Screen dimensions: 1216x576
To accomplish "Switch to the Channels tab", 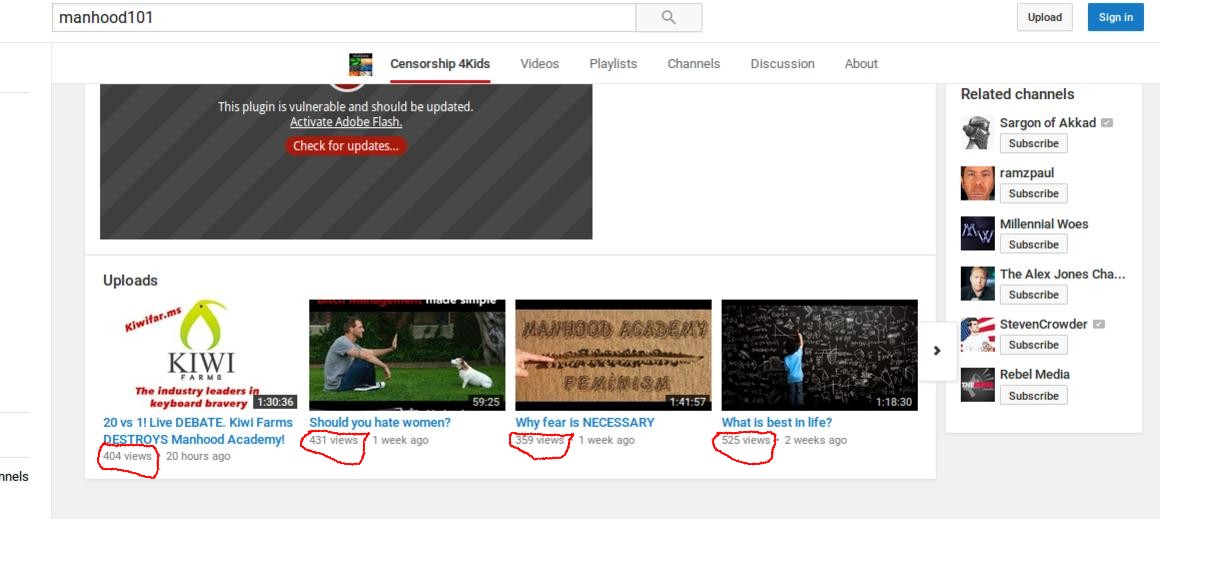I will (694, 64).
